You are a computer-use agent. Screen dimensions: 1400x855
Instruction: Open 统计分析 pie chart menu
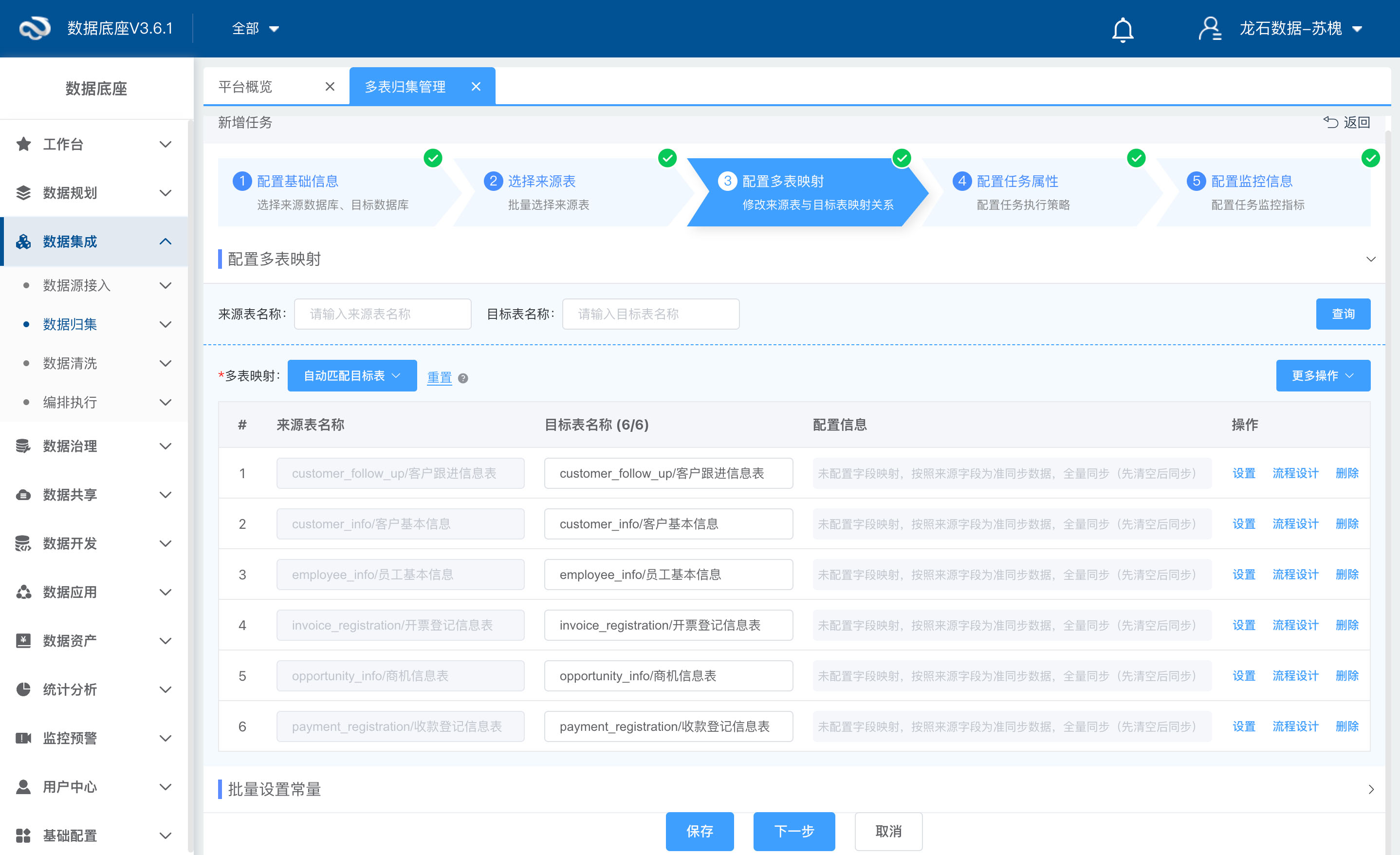coord(23,689)
